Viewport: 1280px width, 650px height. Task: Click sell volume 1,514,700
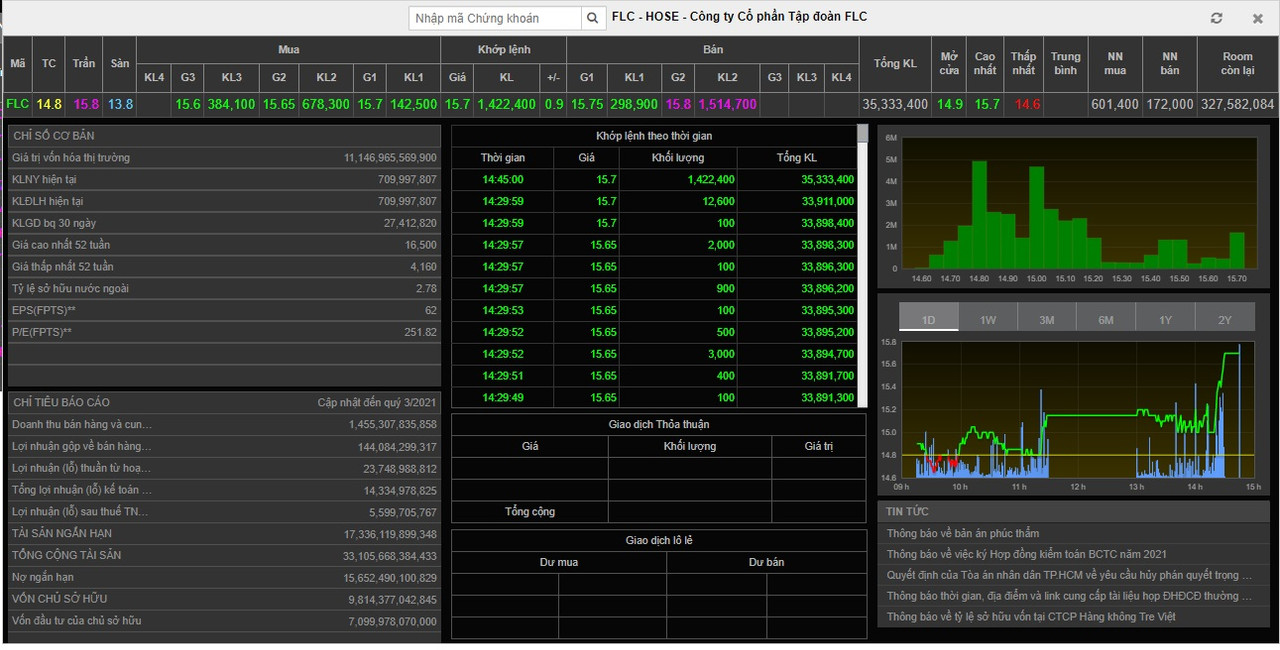click(727, 104)
